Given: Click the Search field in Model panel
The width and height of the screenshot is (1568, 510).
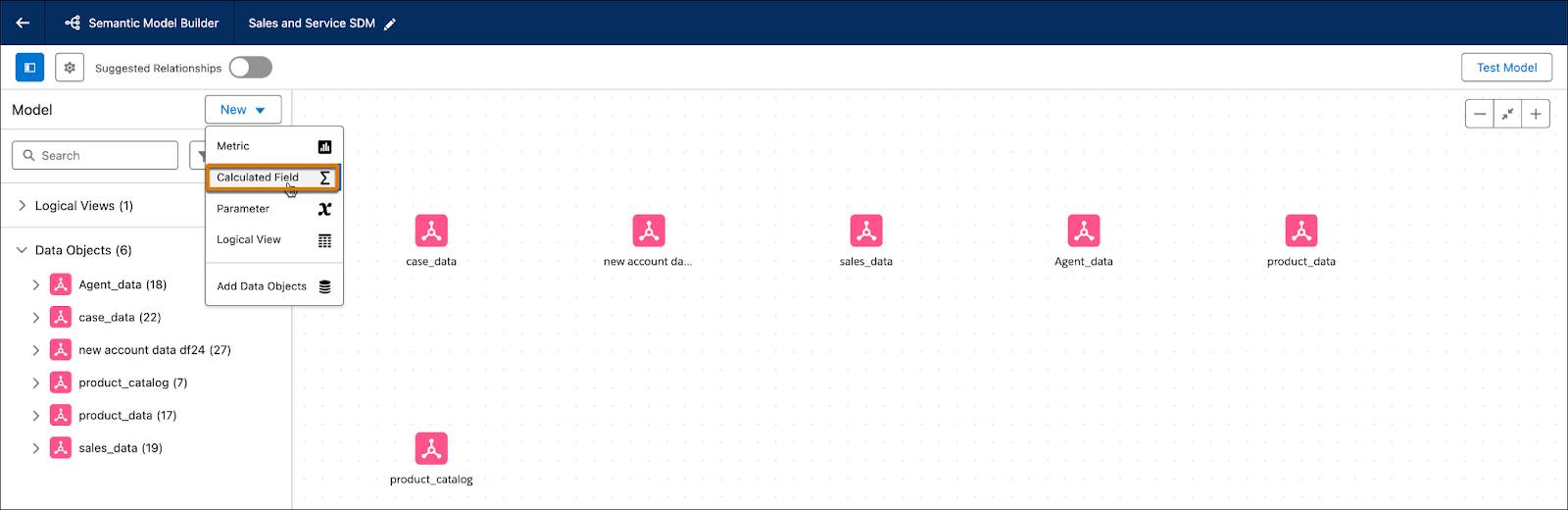Looking at the screenshot, I should 95,155.
